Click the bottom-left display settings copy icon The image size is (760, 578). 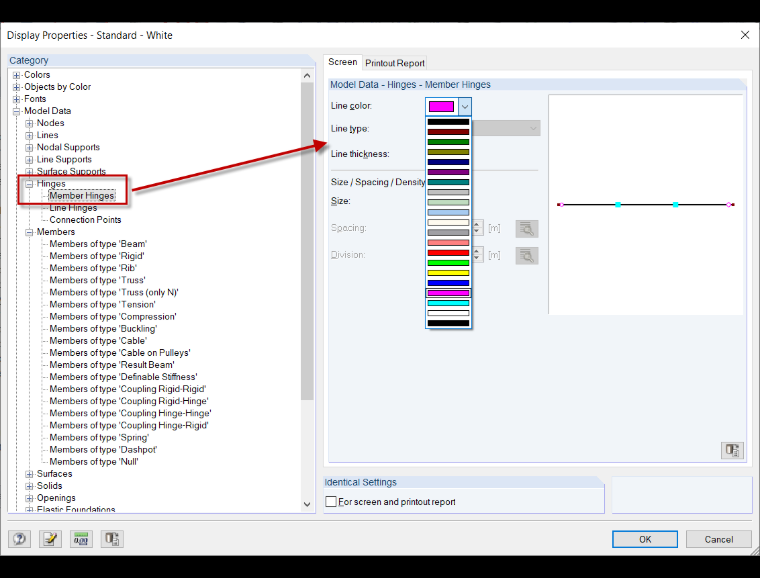click(112, 539)
